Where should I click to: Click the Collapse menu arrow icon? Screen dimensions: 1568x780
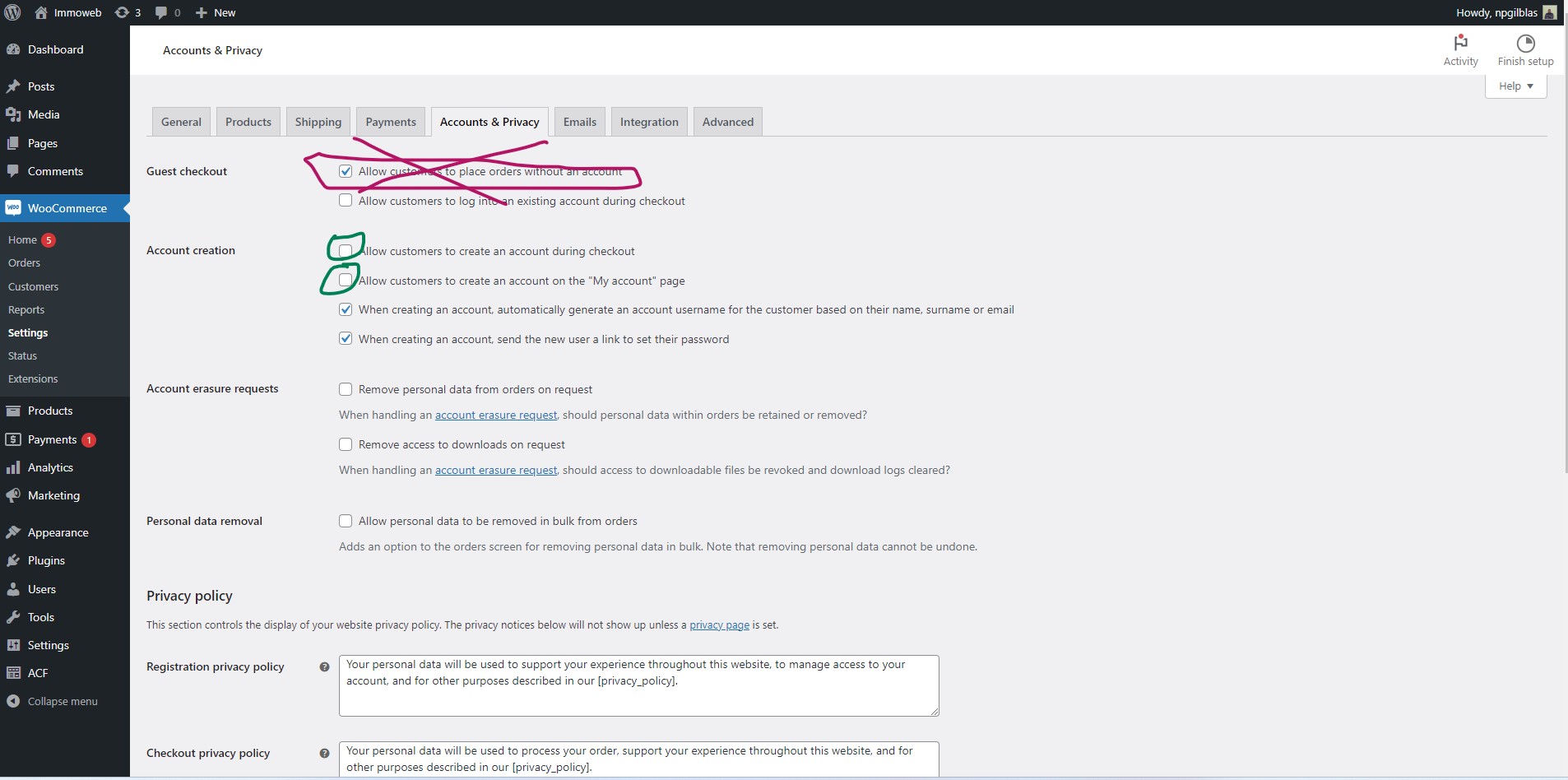(13, 701)
